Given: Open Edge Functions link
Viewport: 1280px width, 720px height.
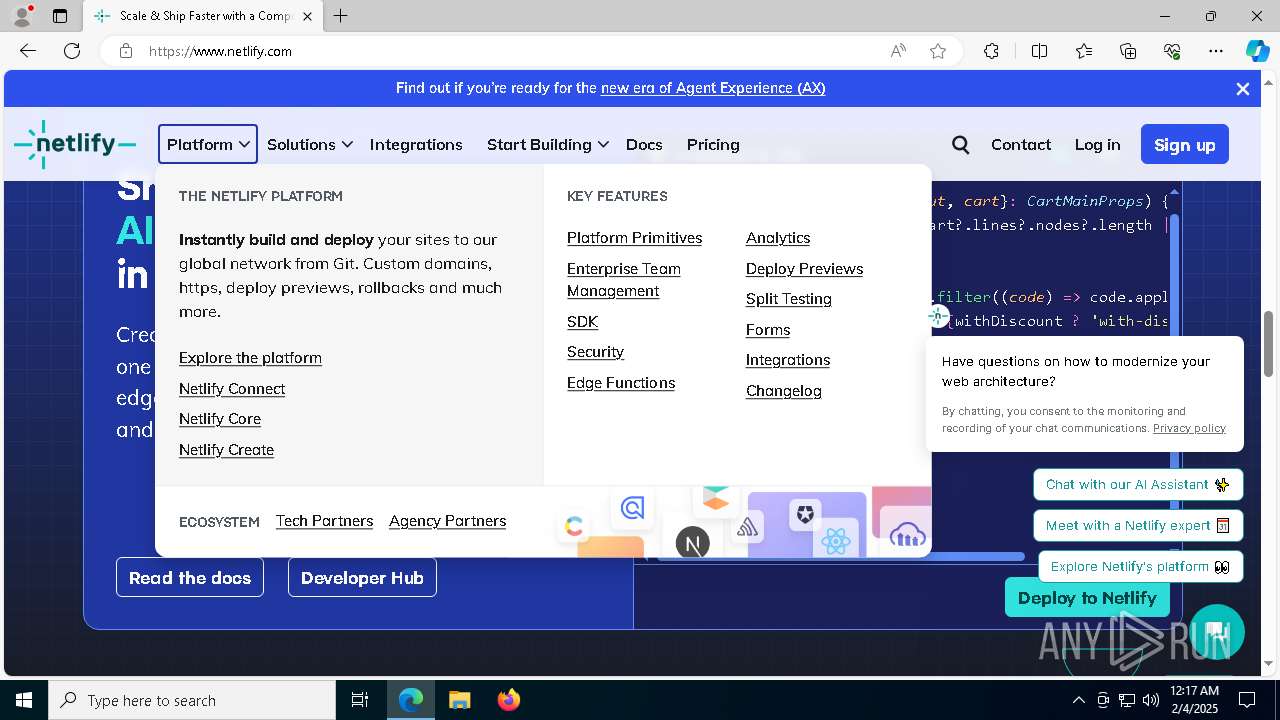Looking at the screenshot, I should click(x=621, y=383).
